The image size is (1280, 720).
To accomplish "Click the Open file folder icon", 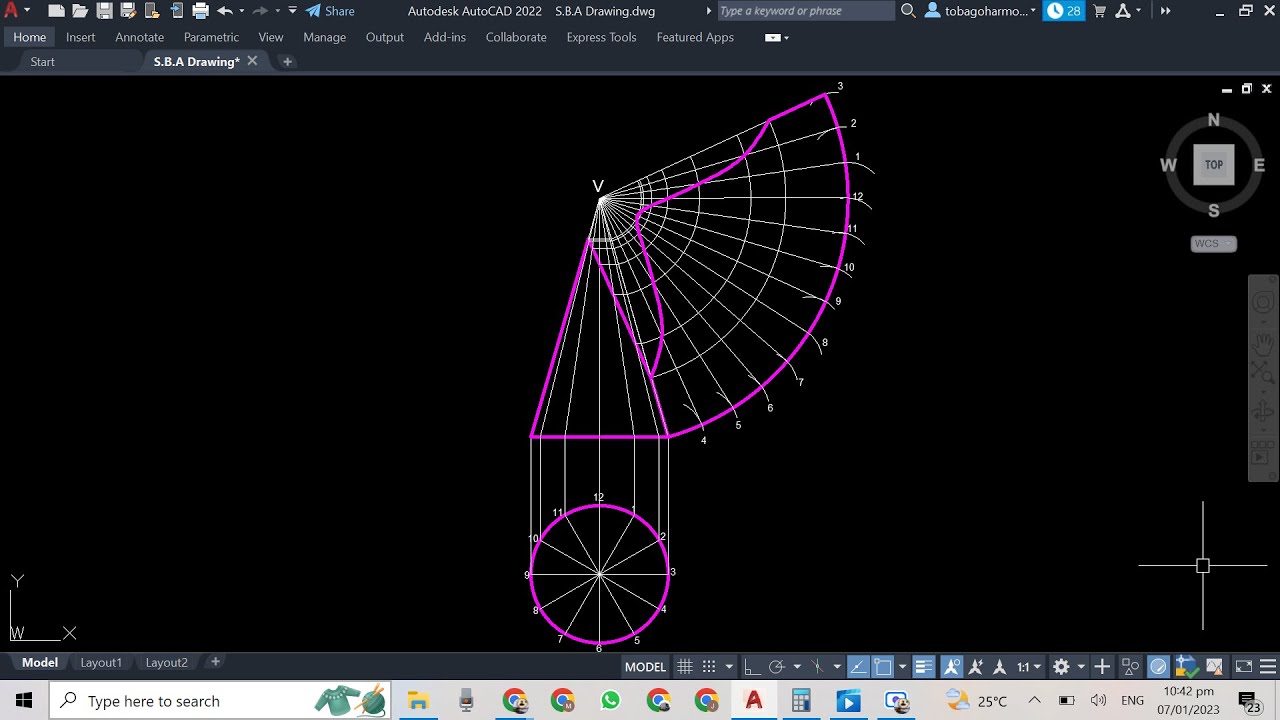I will tap(80, 11).
